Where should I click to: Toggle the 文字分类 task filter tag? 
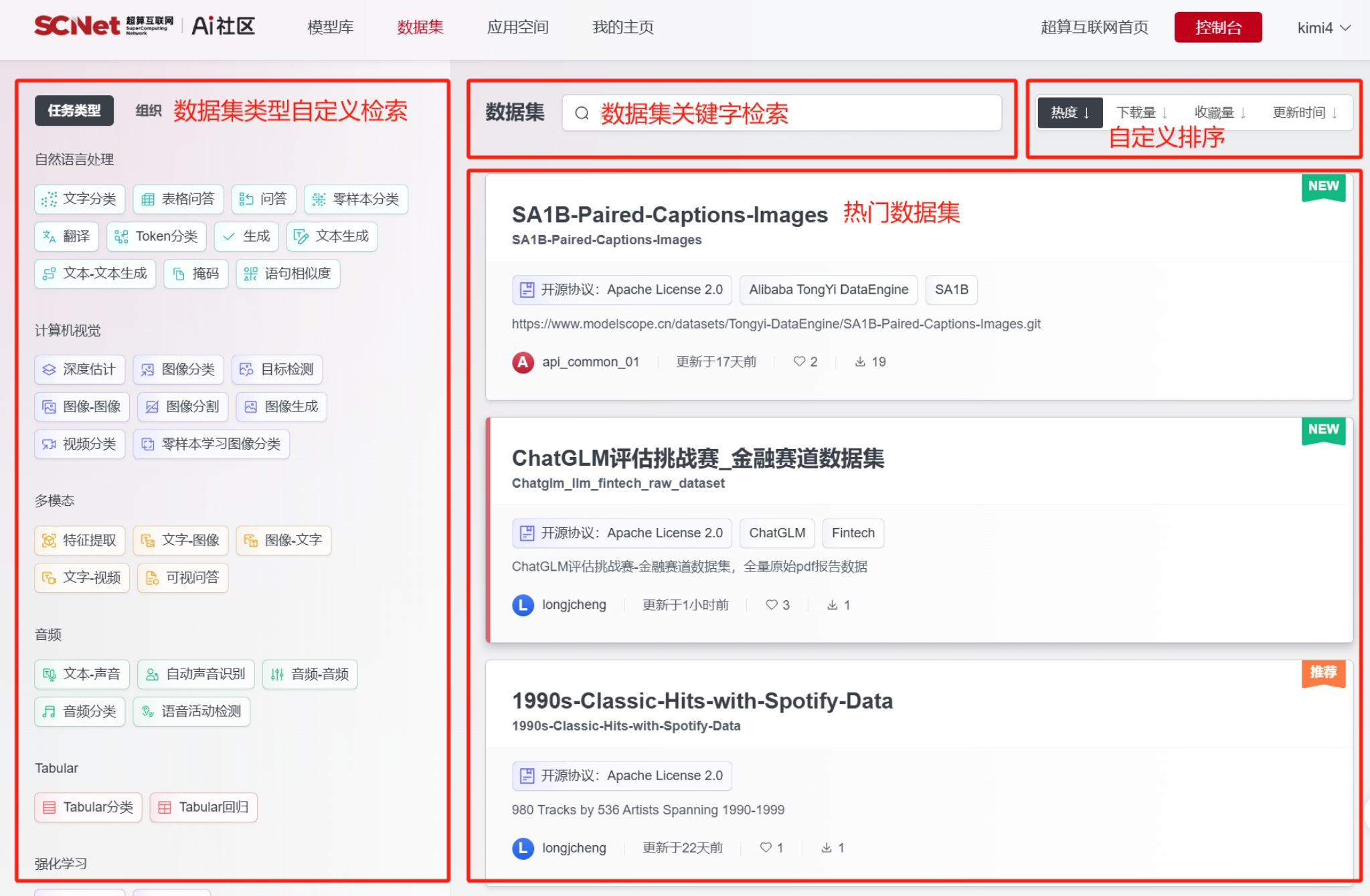click(80, 199)
